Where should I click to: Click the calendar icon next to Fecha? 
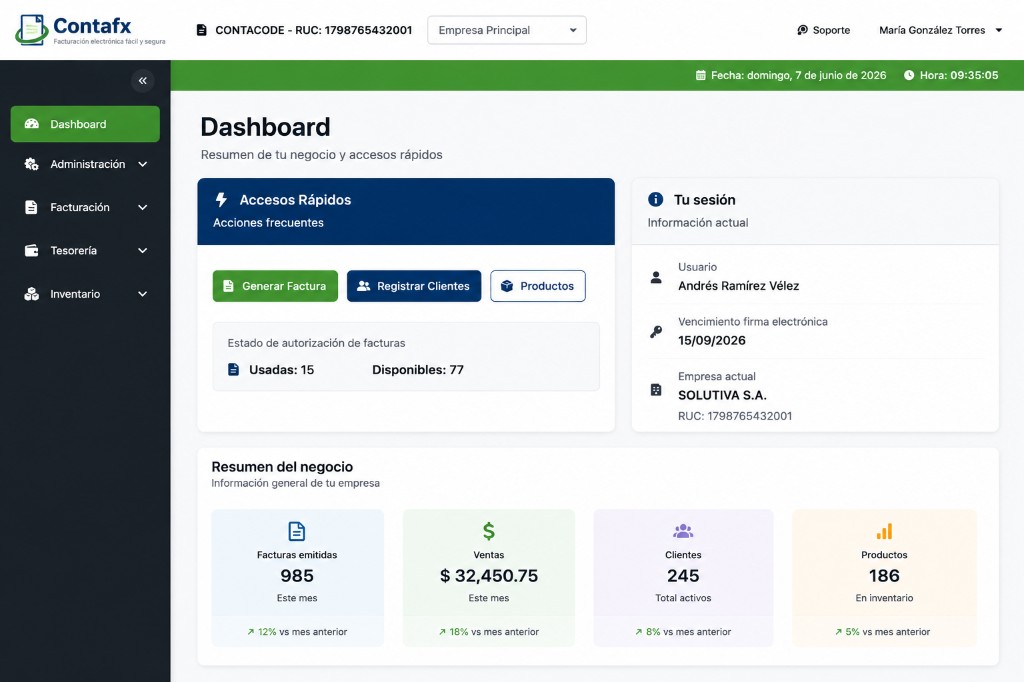pyautogui.click(x=701, y=75)
